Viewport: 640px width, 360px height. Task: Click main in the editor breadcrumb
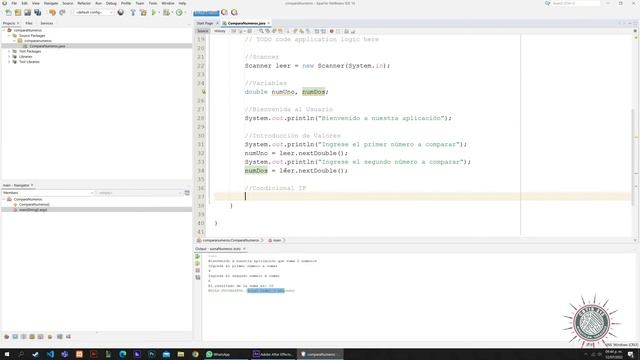[x=277, y=240]
